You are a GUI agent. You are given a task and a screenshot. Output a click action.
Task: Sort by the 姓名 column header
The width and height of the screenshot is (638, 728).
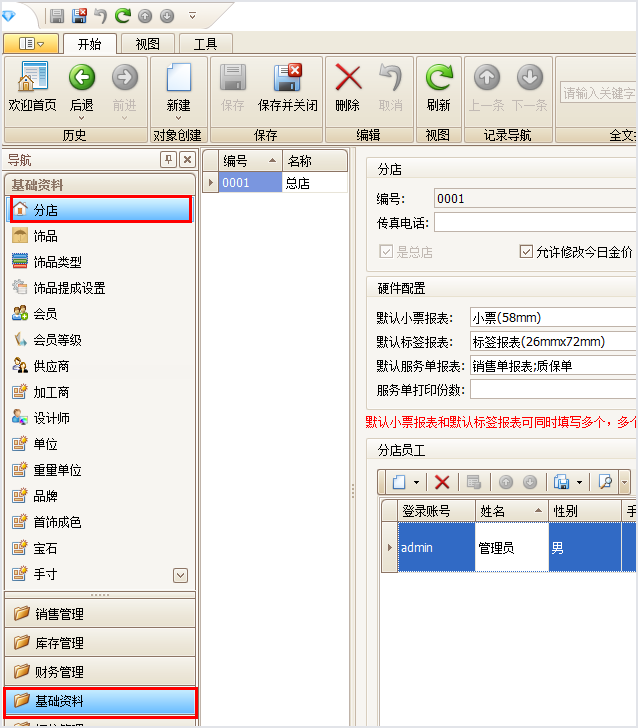[512, 511]
